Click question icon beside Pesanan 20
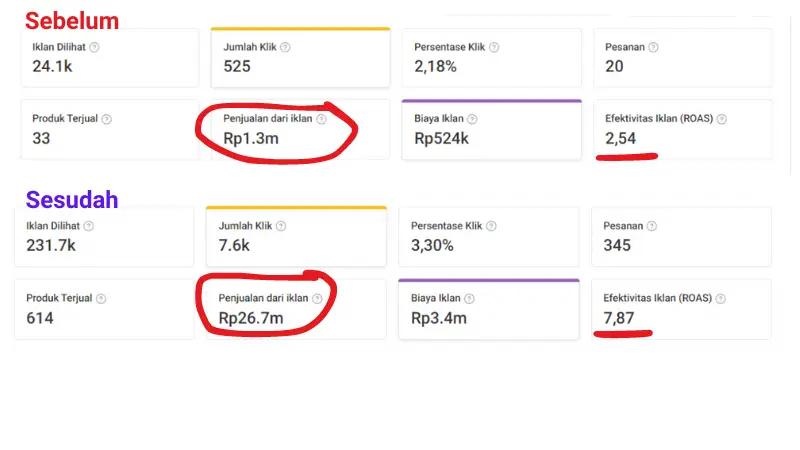Viewport: 800px width, 450px height. 653,47
